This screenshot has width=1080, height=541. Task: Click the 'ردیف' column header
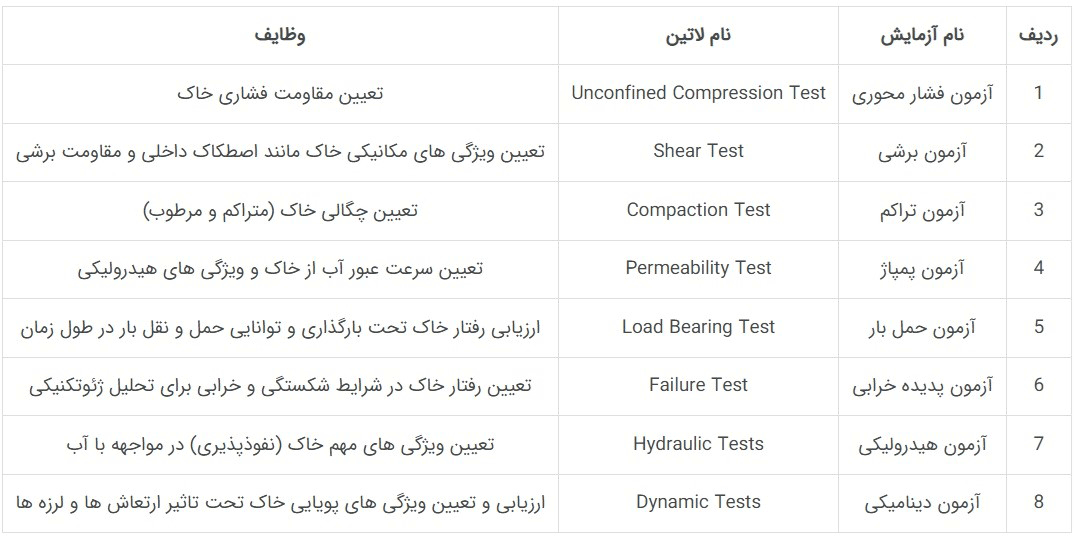click(x=1039, y=35)
